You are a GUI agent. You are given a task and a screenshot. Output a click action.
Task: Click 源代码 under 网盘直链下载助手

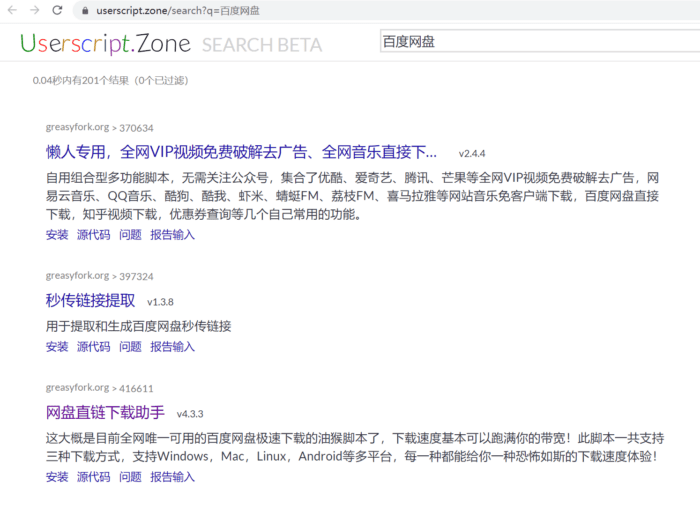pos(93,477)
